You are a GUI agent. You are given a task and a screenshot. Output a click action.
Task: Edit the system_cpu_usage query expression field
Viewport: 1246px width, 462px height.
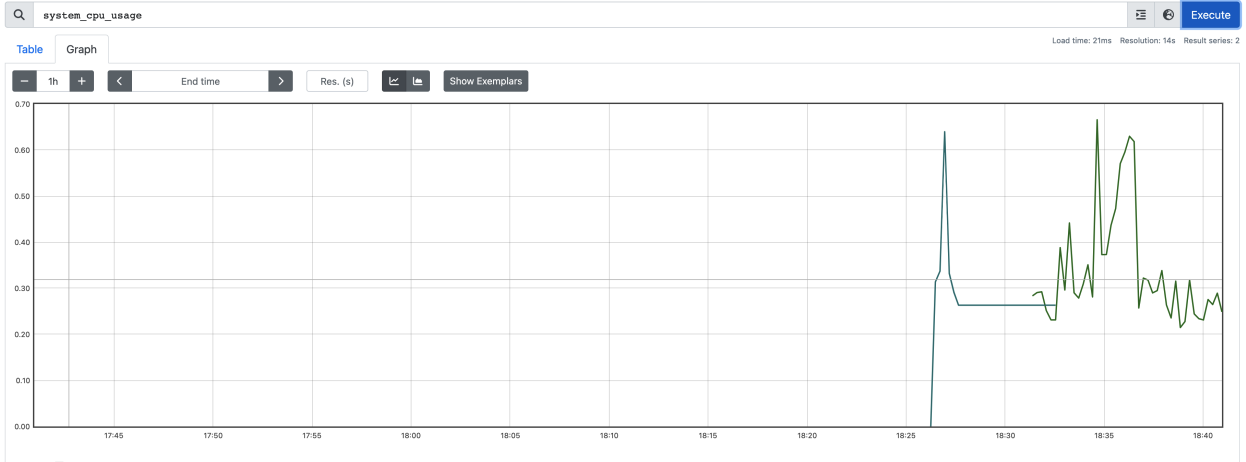click(579, 15)
